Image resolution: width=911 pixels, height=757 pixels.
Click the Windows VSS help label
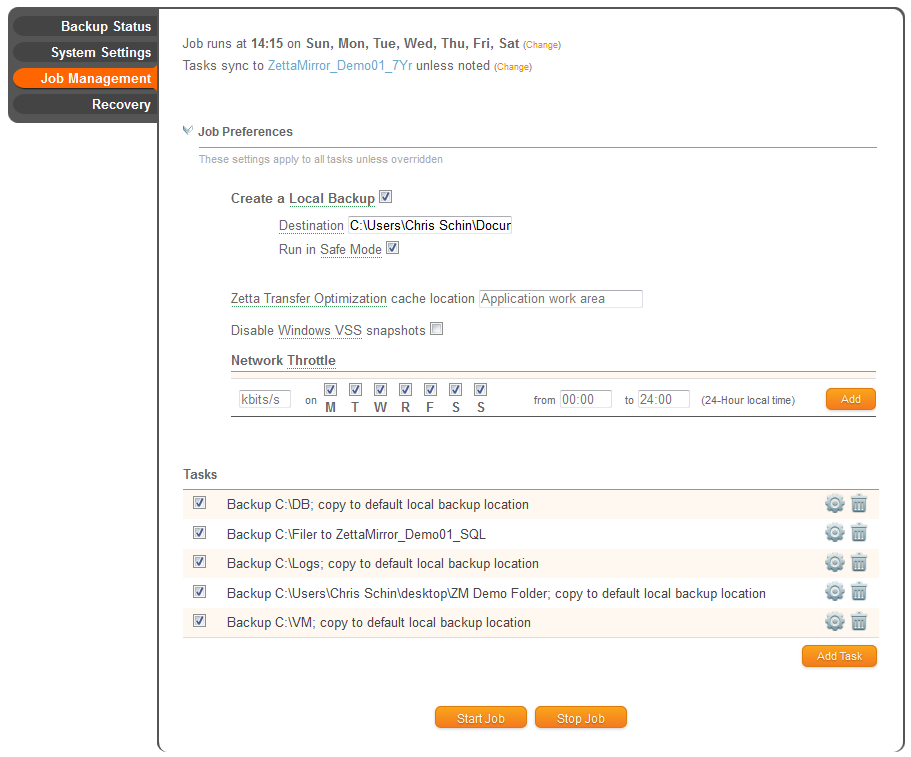point(320,331)
